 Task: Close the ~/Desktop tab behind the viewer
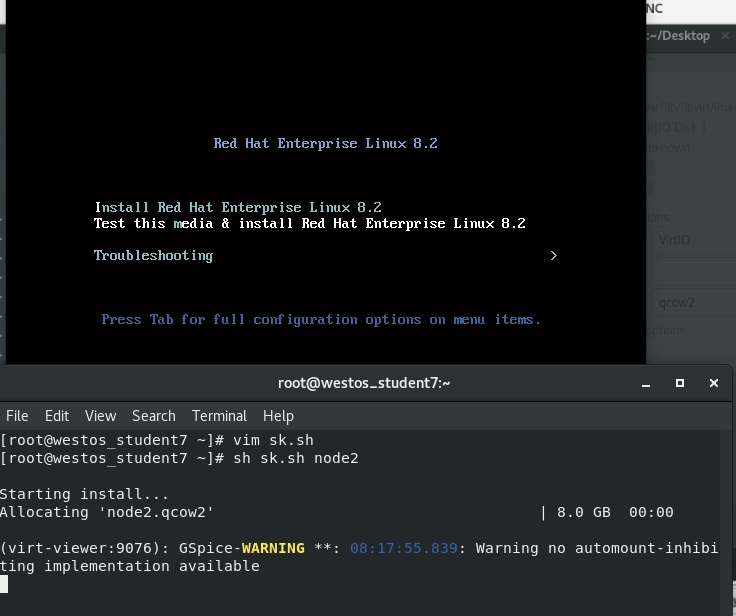tap(725, 36)
